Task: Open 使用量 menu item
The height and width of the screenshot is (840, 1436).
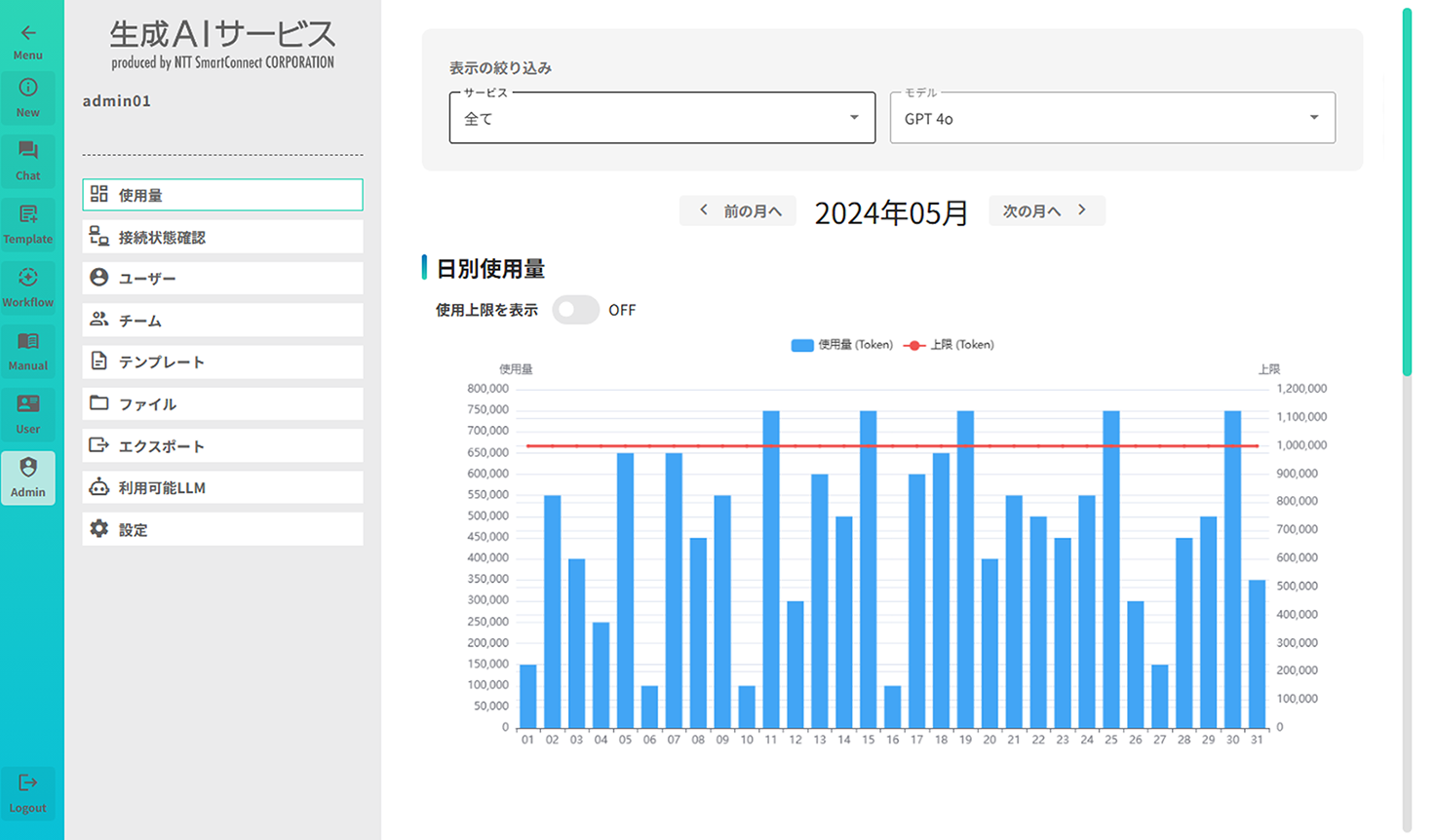Action: pyautogui.click(x=222, y=195)
